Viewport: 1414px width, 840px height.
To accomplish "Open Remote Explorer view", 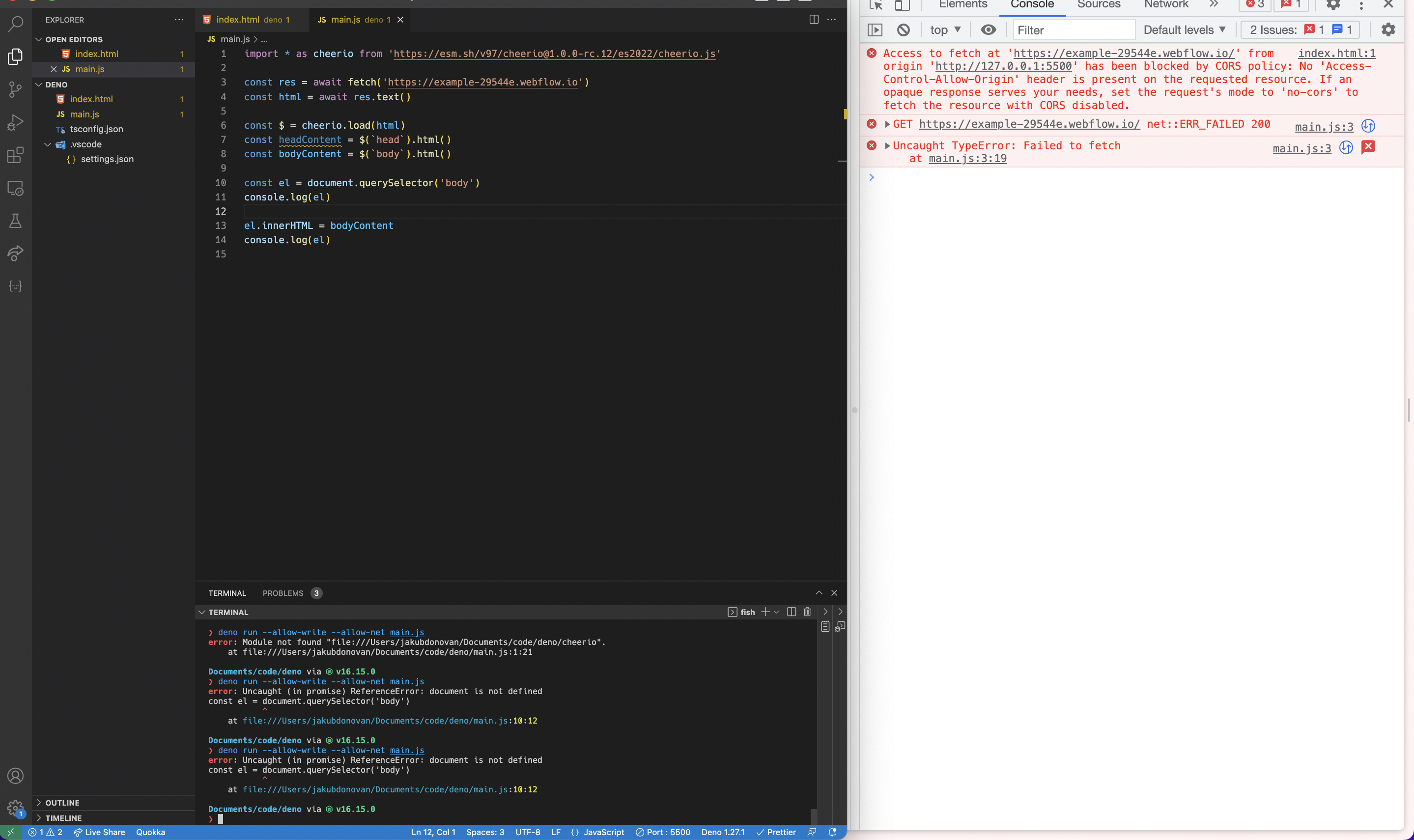I will (15, 188).
